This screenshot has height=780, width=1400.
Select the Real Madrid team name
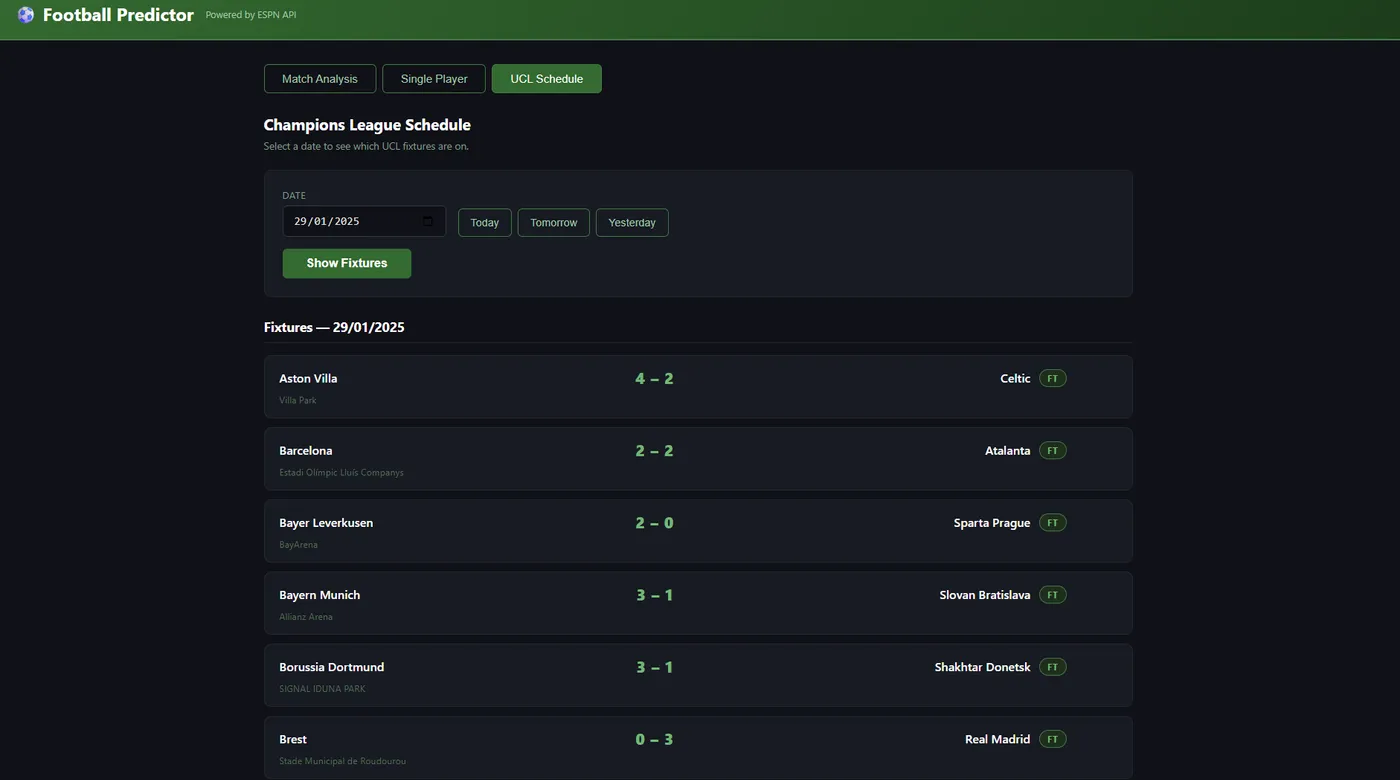(x=998, y=739)
